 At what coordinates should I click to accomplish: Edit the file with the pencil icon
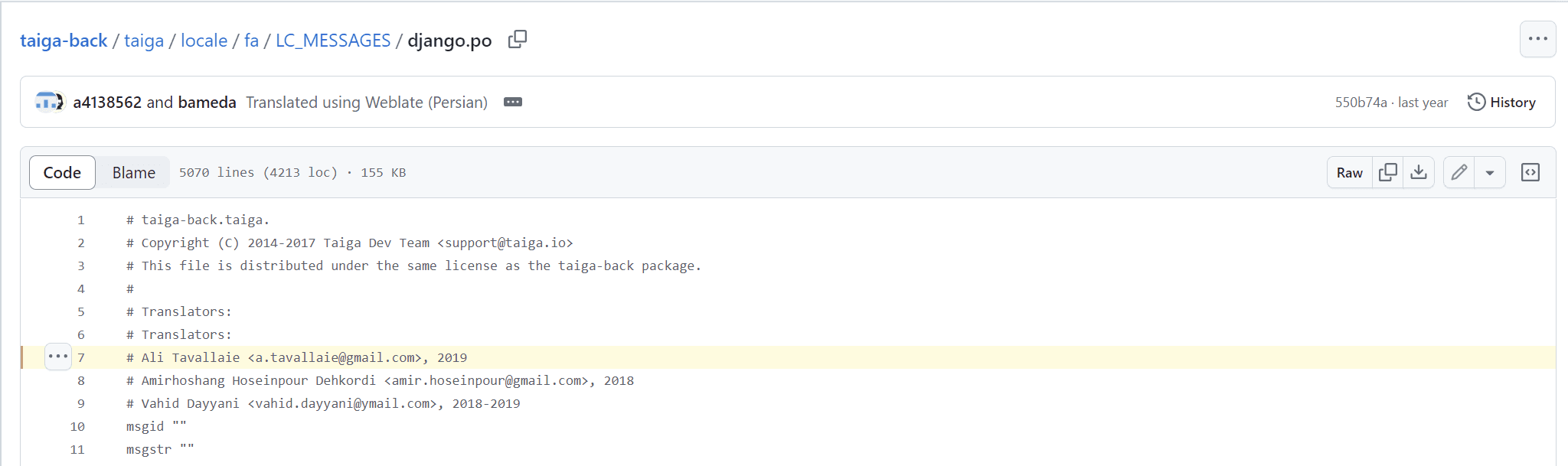pyautogui.click(x=1459, y=172)
